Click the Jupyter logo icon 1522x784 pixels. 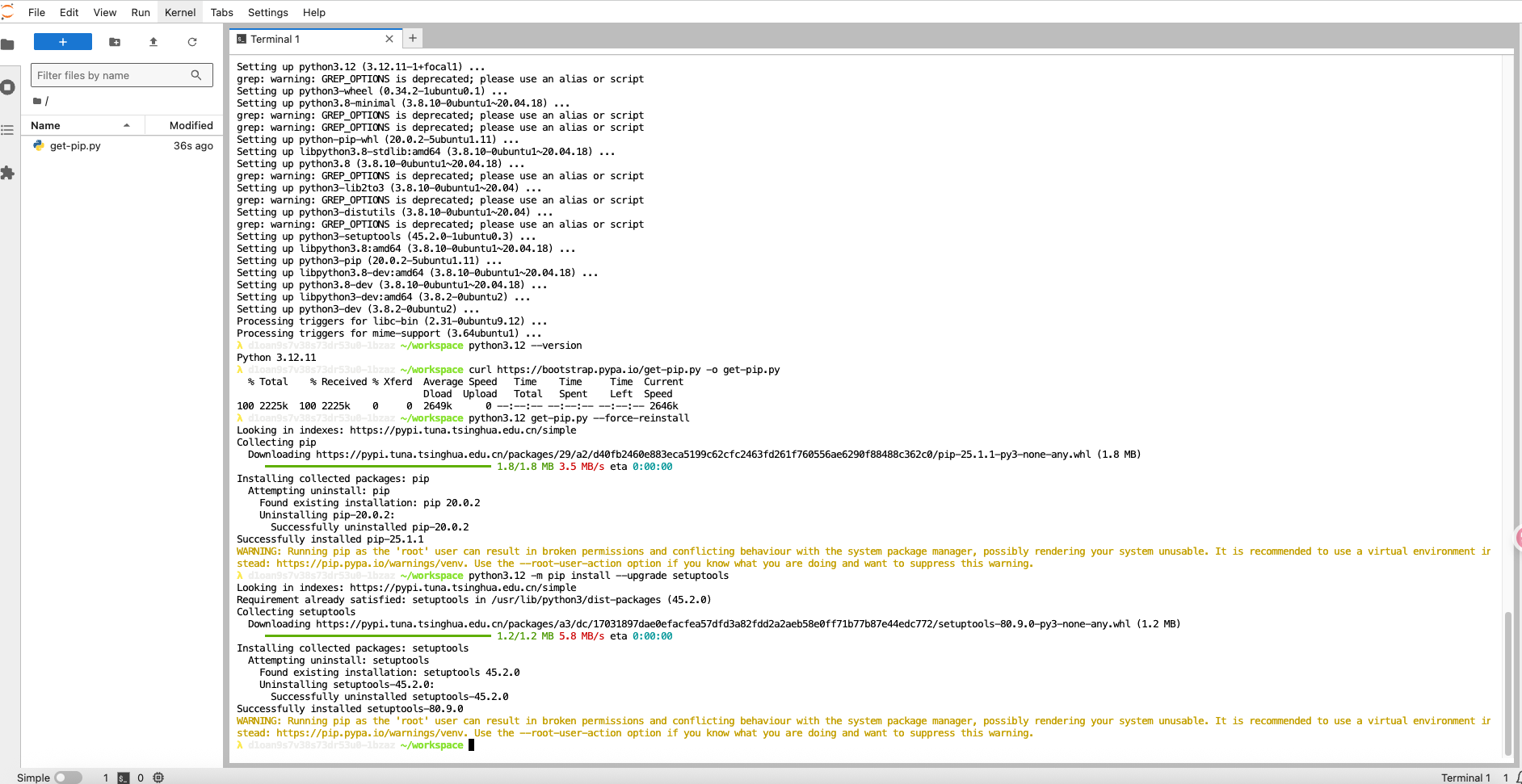point(8,12)
